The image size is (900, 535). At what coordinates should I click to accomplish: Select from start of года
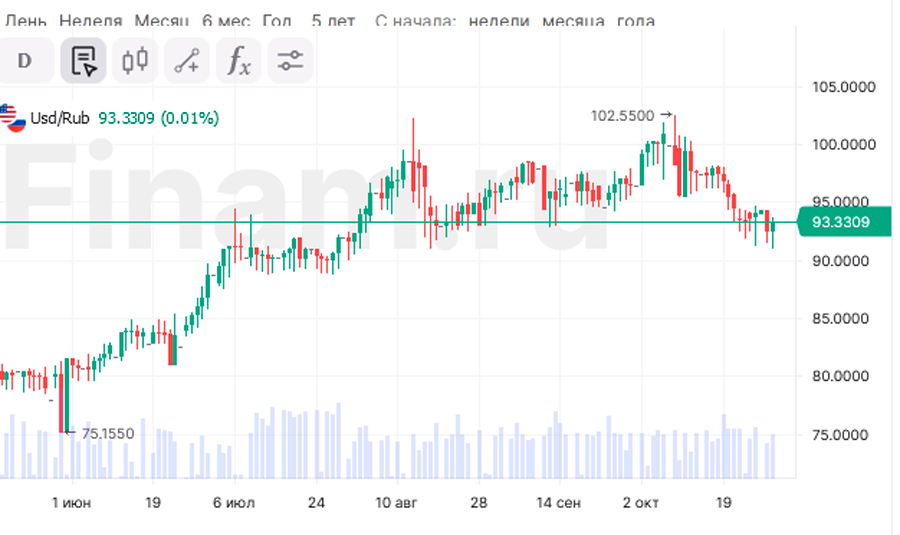click(636, 20)
